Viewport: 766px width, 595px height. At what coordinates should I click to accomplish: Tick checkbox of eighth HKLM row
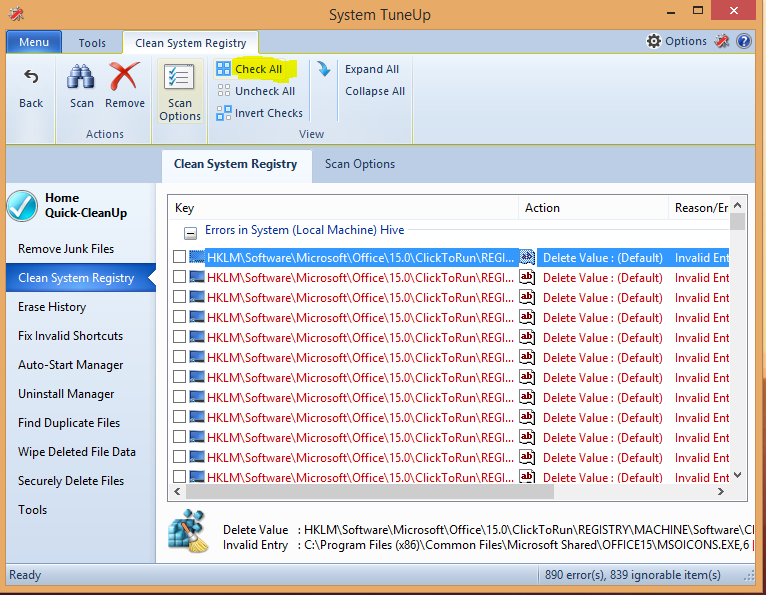pyautogui.click(x=179, y=397)
